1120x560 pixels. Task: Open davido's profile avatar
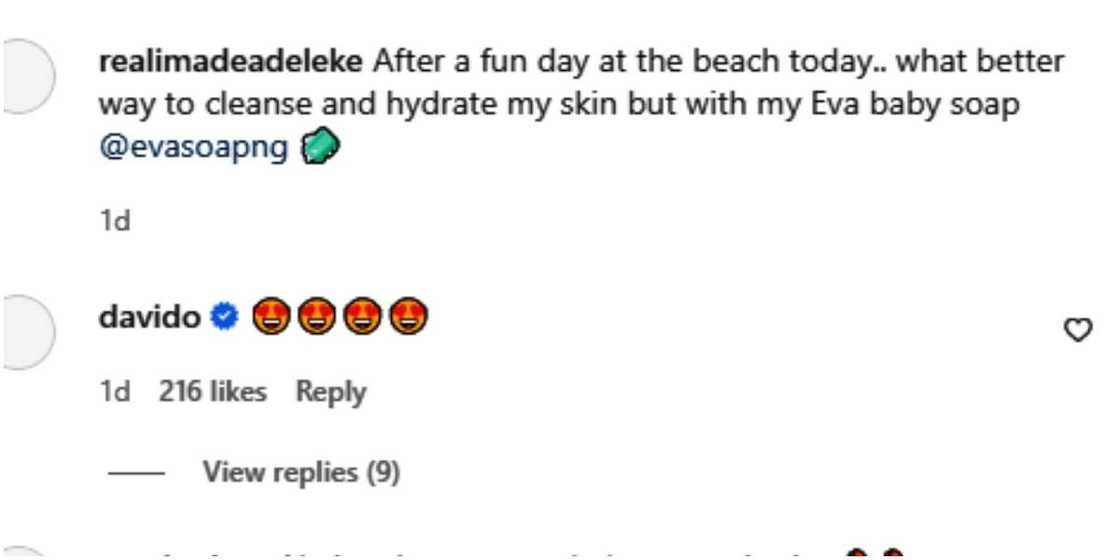click(28, 335)
